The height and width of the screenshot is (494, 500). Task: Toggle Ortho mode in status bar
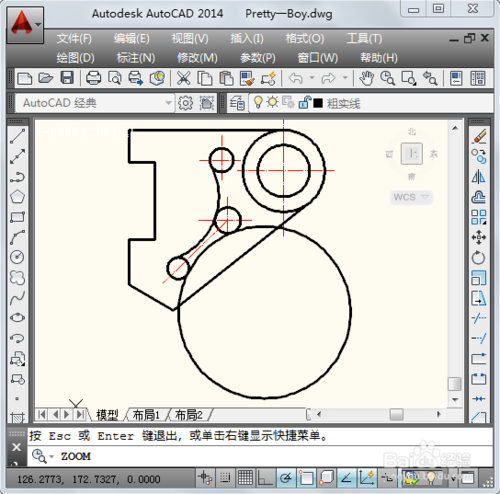click(265, 479)
